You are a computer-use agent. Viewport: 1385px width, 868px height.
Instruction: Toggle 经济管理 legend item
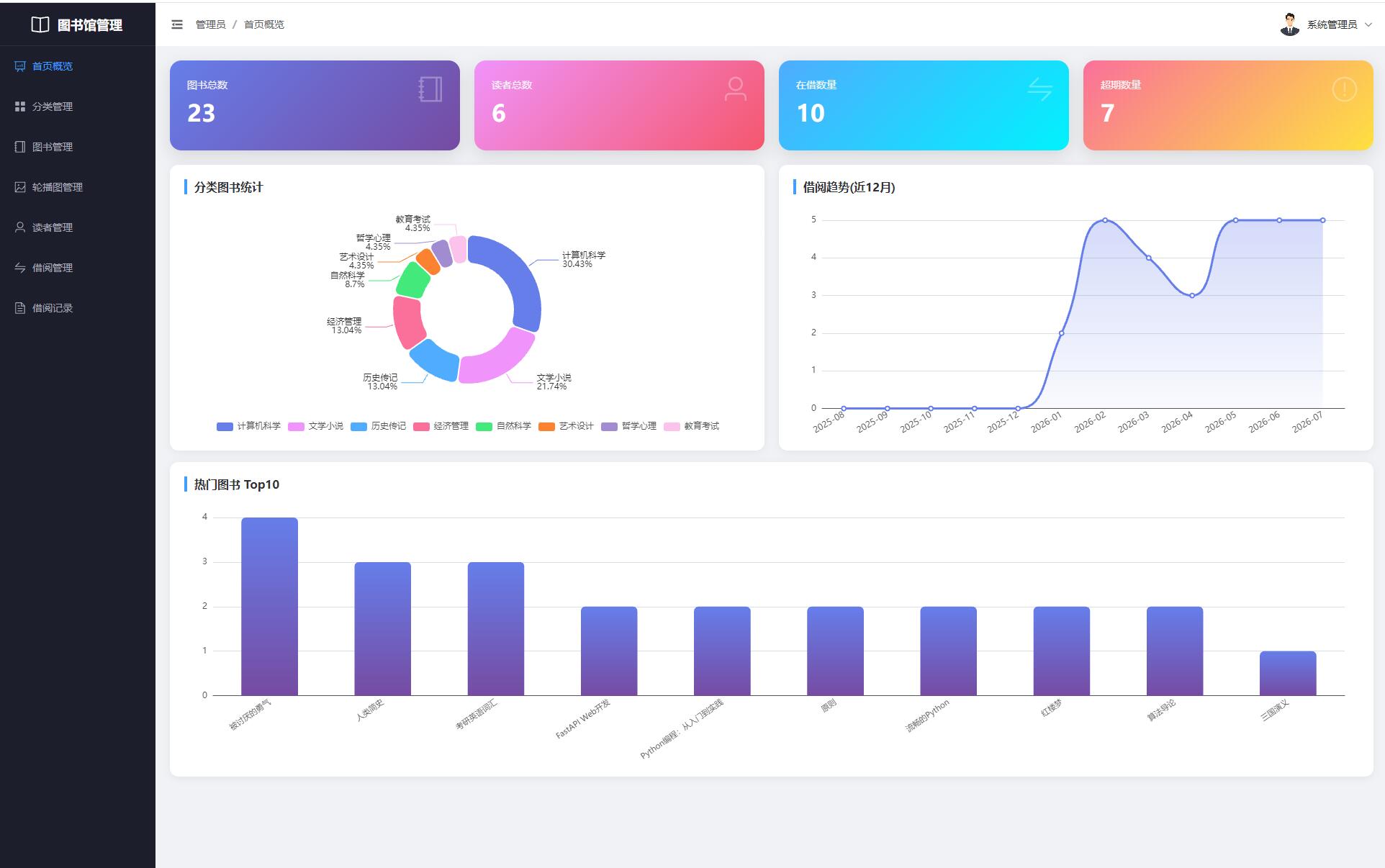[x=441, y=426]
